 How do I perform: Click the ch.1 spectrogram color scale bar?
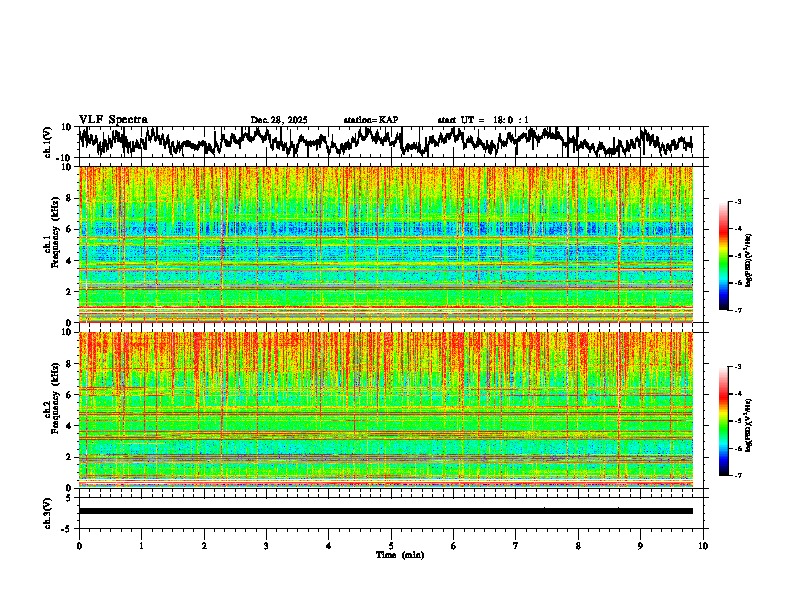(723, 256)
